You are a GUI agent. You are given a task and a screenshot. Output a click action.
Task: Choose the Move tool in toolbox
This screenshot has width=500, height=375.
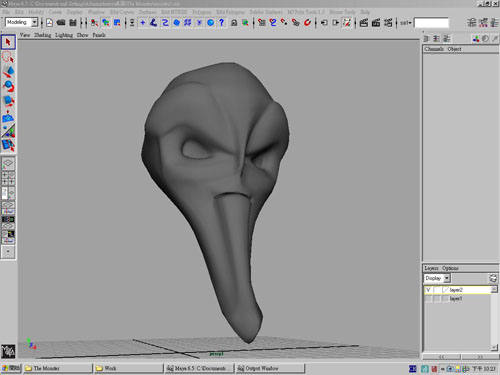pos(8,71)
